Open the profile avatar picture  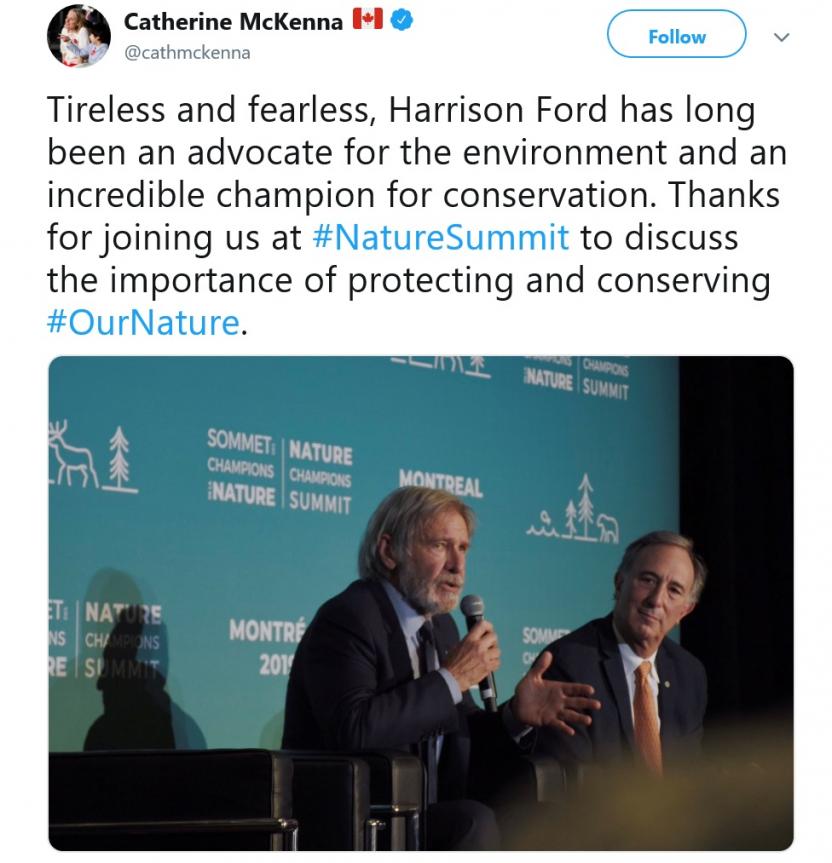[78, 35]
